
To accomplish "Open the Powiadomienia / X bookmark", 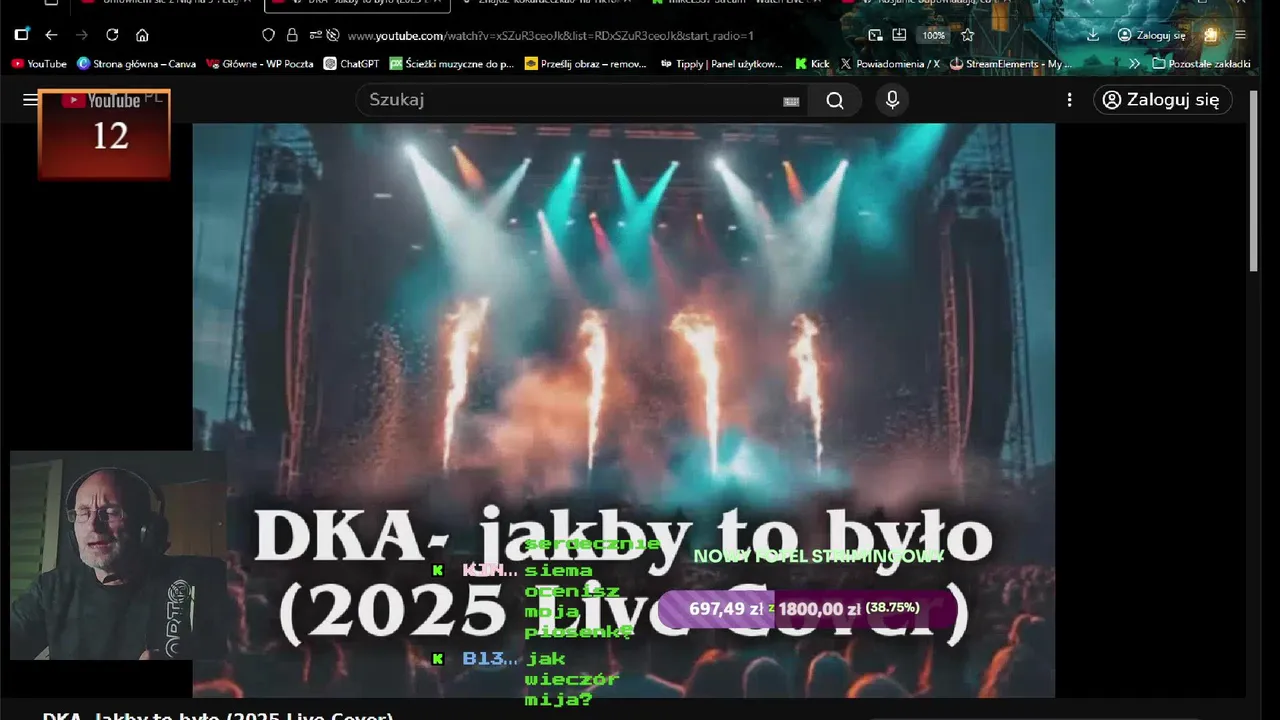I will click(890, 63).
